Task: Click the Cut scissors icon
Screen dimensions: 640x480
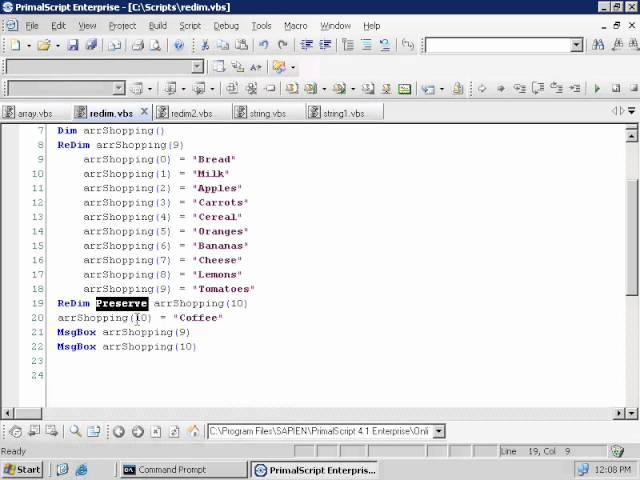Action: [205, 45]
